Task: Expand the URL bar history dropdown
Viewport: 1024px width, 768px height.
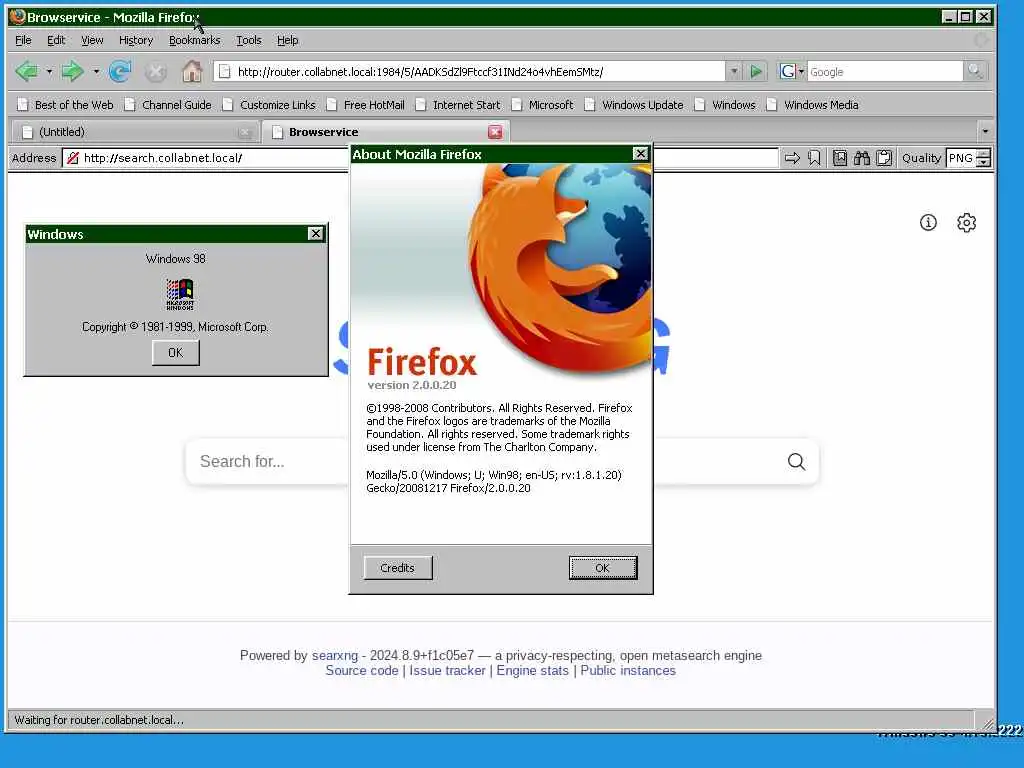Action: (734, 71)
